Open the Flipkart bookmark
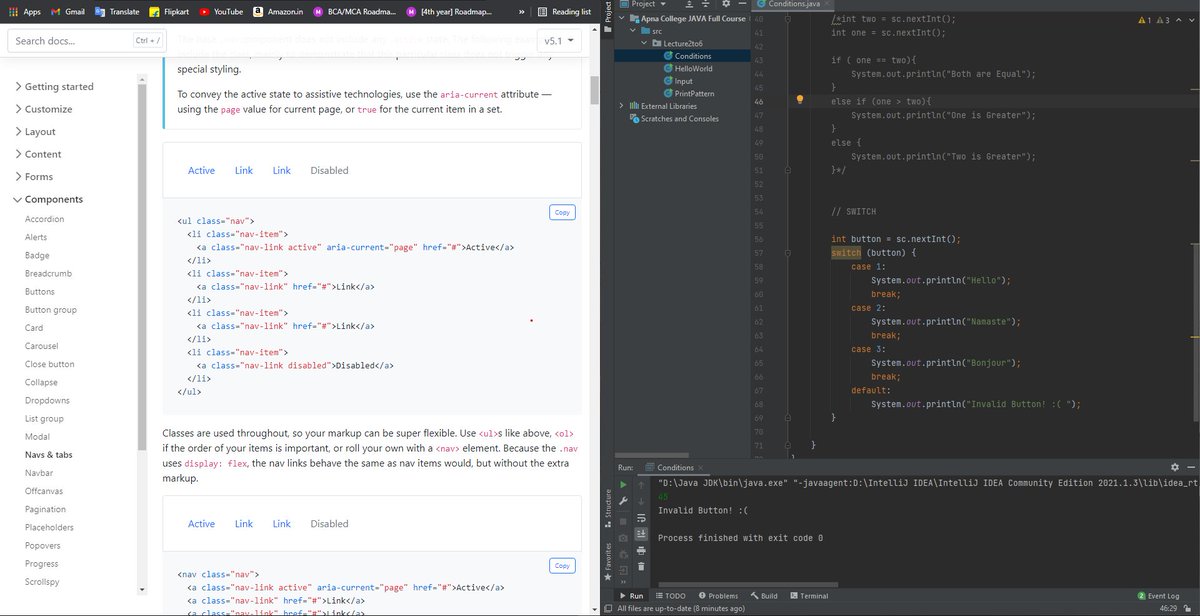Viewport: 1200px width, 616px height. click(169, 11)
